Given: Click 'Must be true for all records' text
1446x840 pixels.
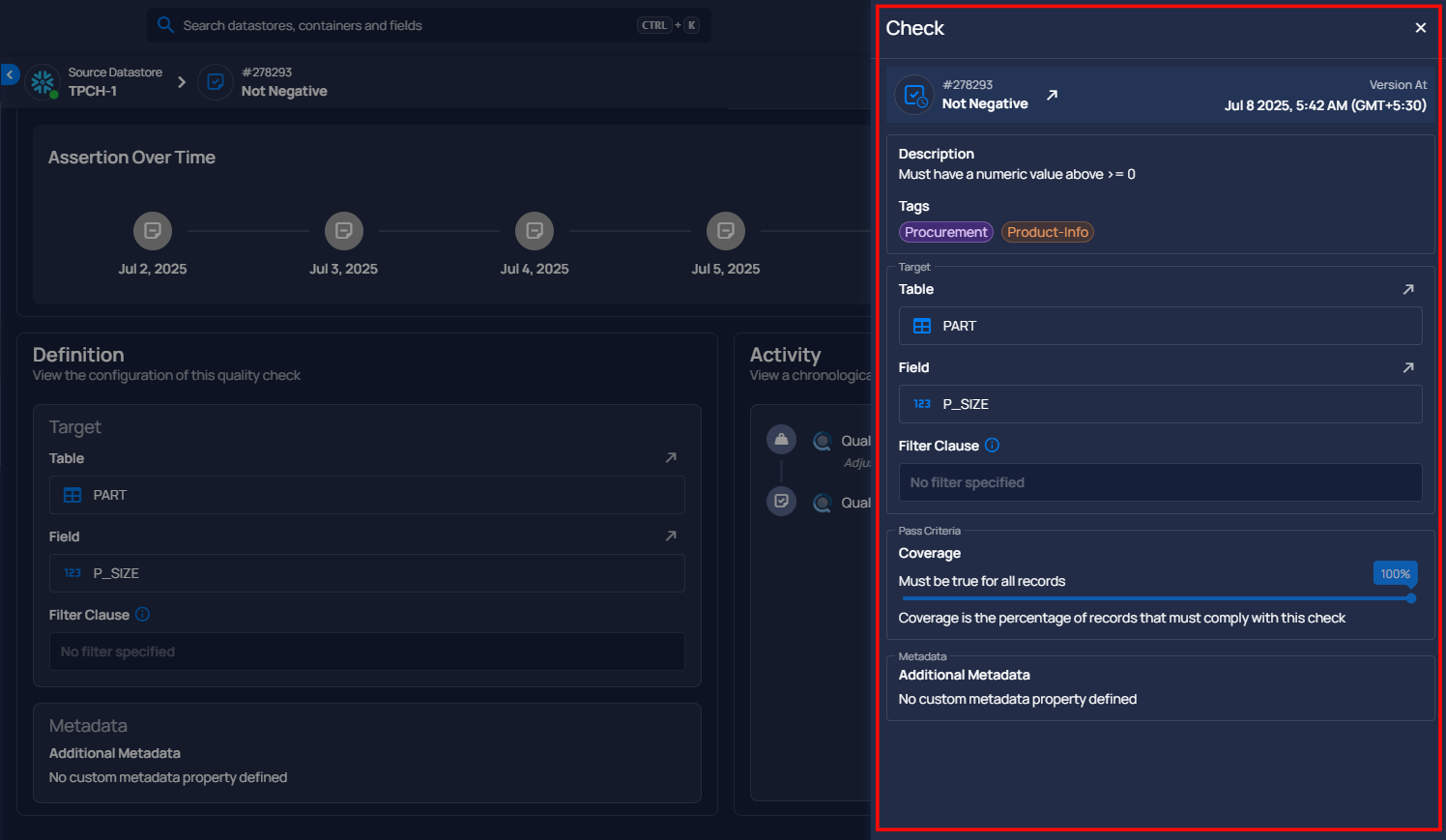Looking at the screenshot, I should click(982, 581).
